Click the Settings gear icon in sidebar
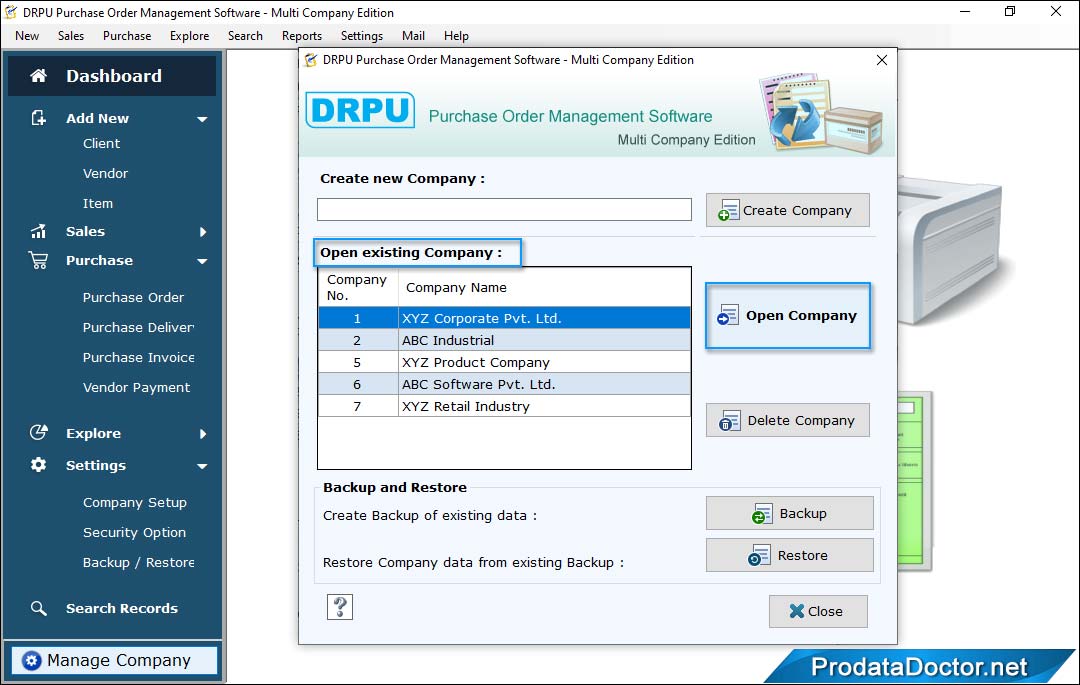This screenshot has height=685, width=1080. pyautogui.click(x=39, y=465)
